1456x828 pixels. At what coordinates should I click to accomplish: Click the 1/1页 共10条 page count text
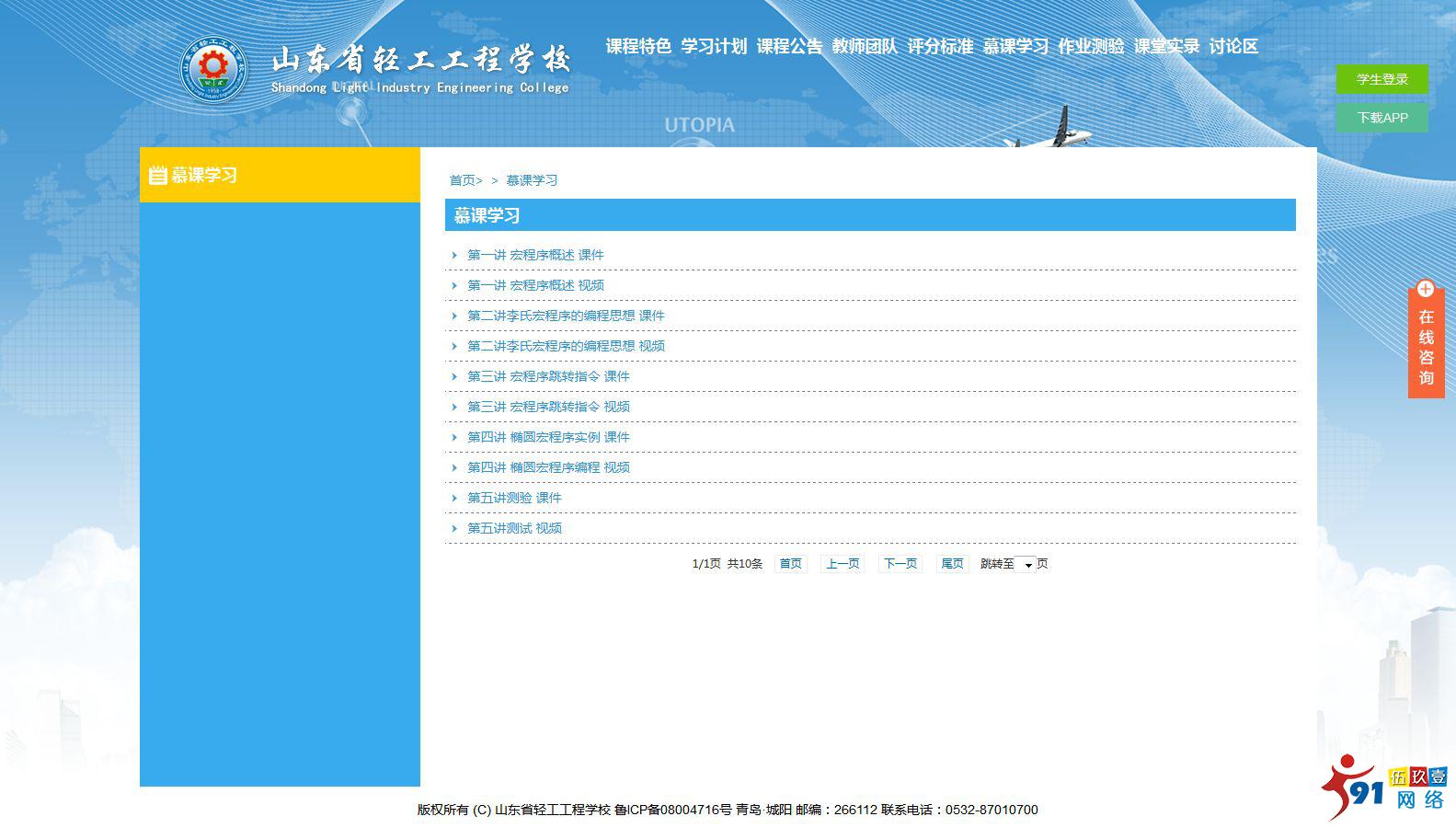tap(727, 564)
